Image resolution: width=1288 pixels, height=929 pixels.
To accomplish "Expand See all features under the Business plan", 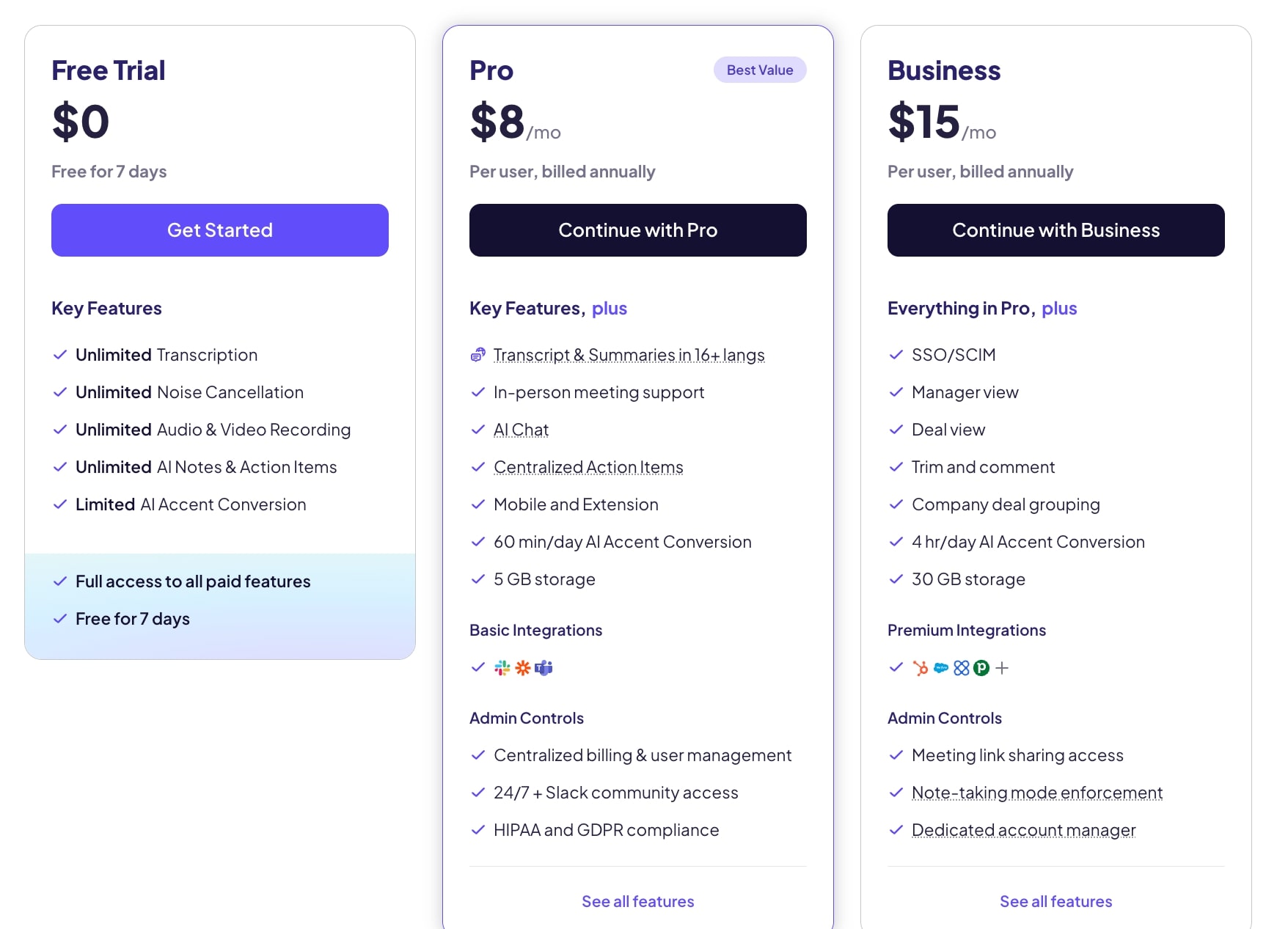I will coord(1055,901).
